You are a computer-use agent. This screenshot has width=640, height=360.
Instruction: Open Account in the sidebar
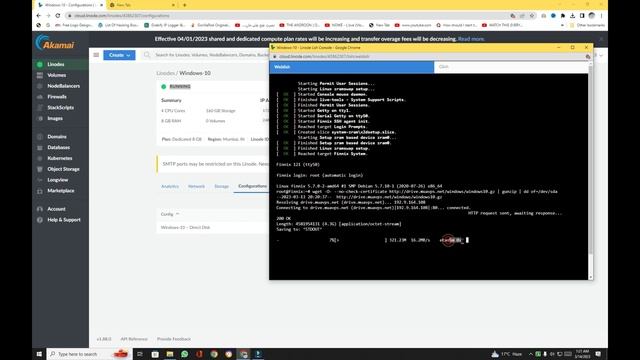click(56, 209)
